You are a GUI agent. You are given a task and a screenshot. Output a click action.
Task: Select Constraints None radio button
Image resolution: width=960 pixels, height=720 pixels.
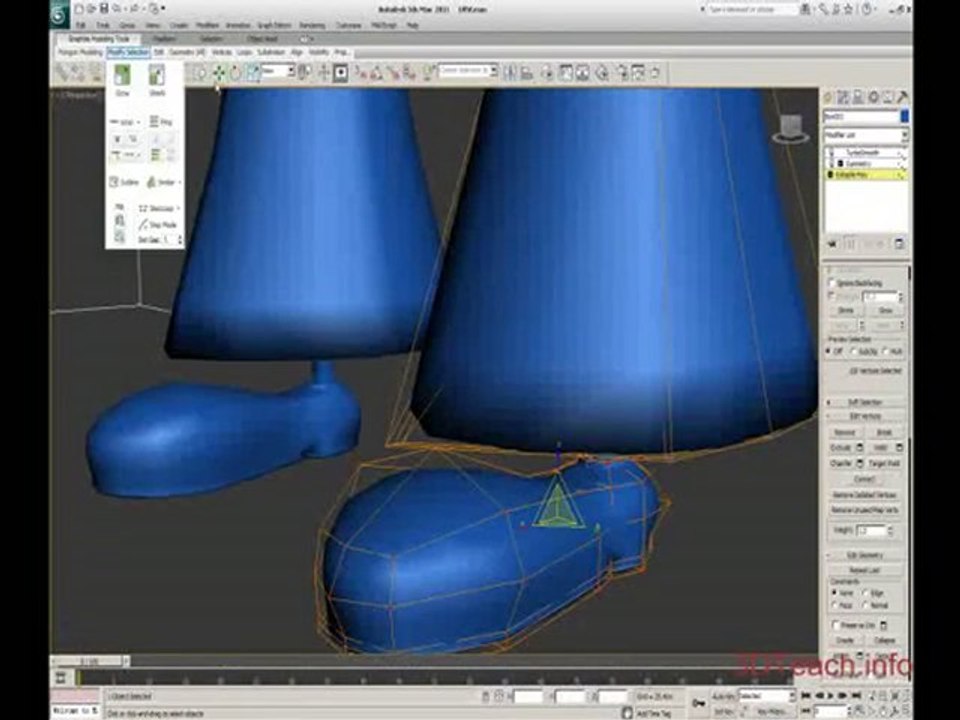click(834, 593)
